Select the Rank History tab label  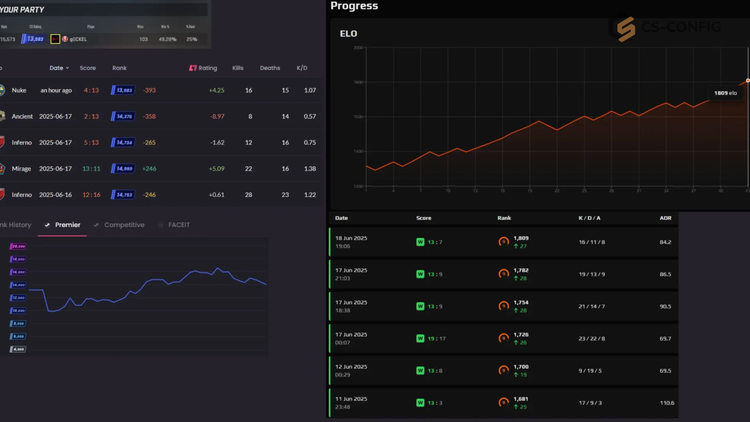(15, 225)
